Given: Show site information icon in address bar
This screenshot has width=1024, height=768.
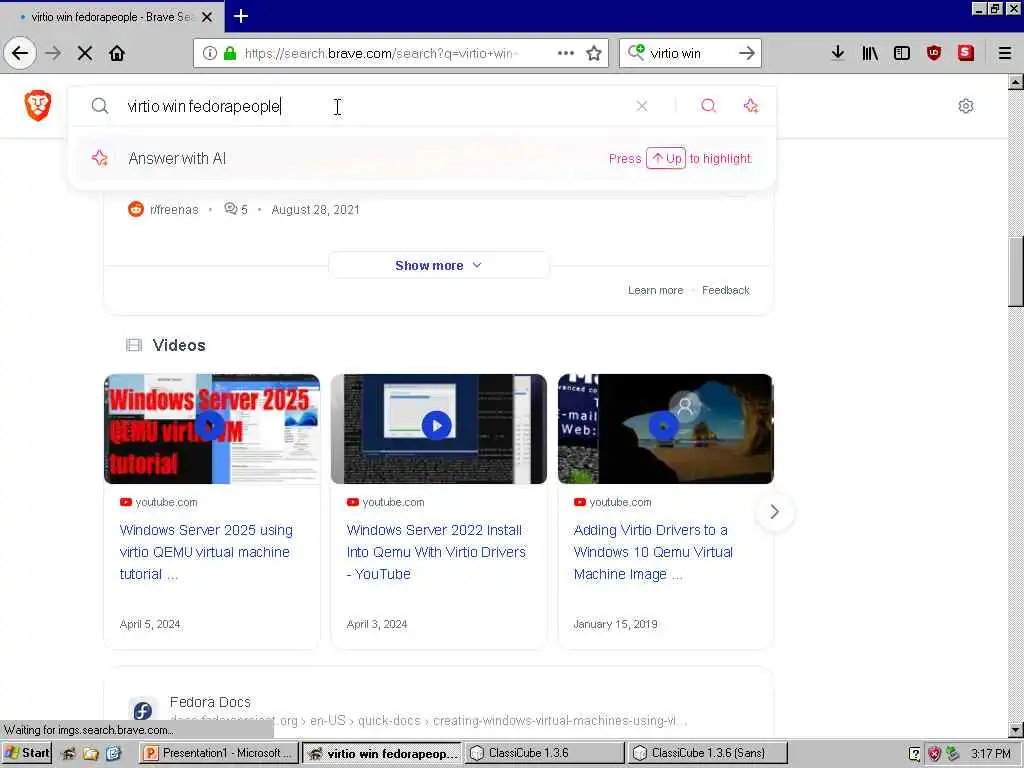Looking at the screenshot, I should click(x=210, y=53).
